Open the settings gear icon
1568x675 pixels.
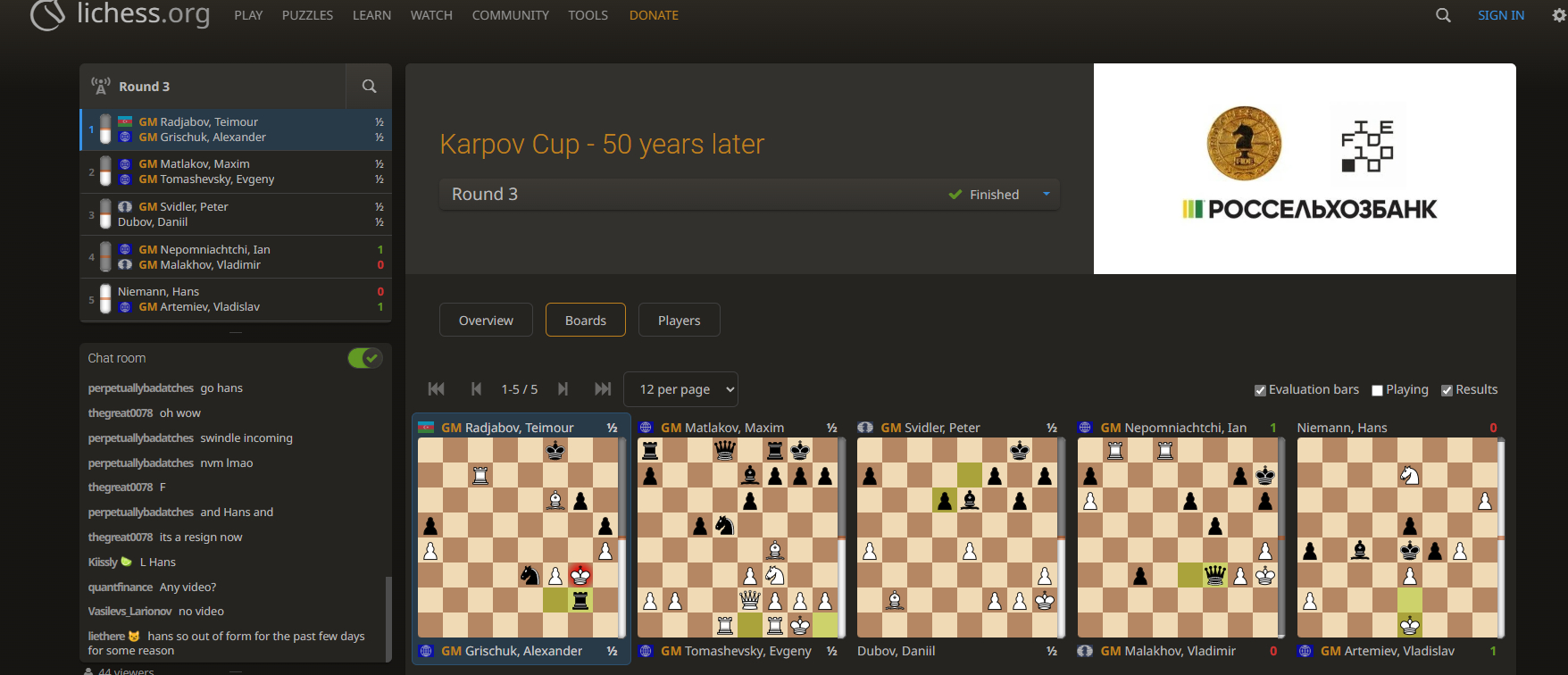(1559, 15)
